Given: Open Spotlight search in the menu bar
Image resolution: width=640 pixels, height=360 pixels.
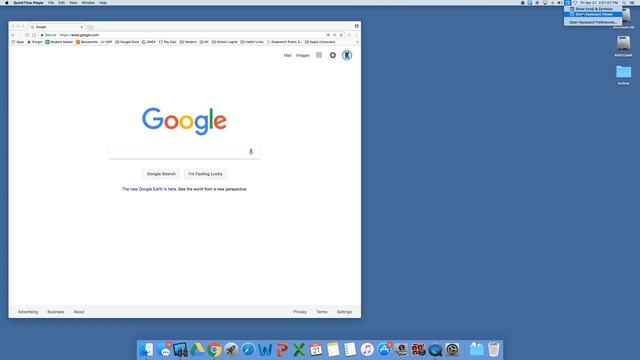Looking at the screenshot, I should pyautogui.click(x=624, y=3).
